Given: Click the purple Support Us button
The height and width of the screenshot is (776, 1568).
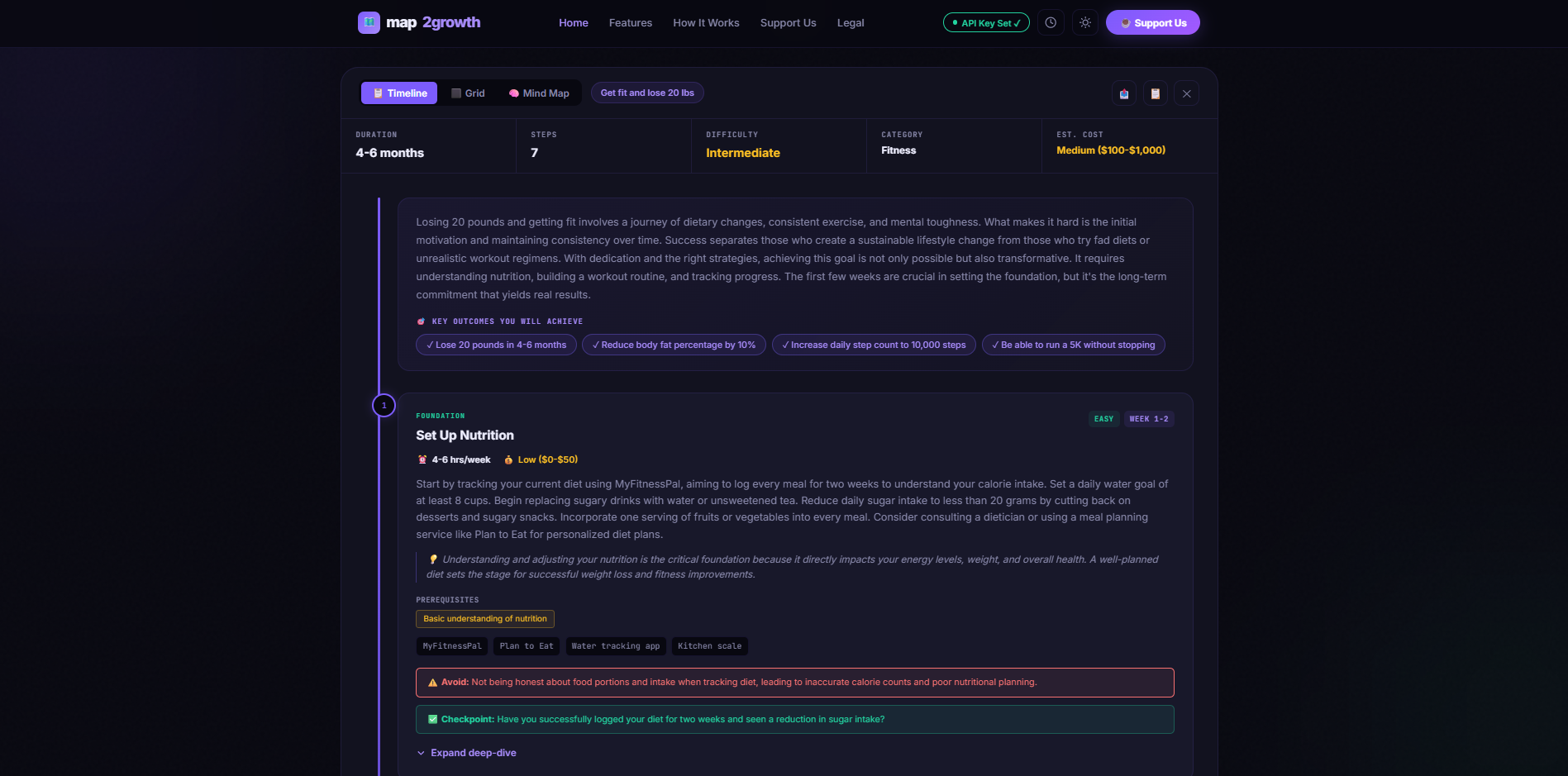Looking at the screenshot, I should pos(1153,22).
